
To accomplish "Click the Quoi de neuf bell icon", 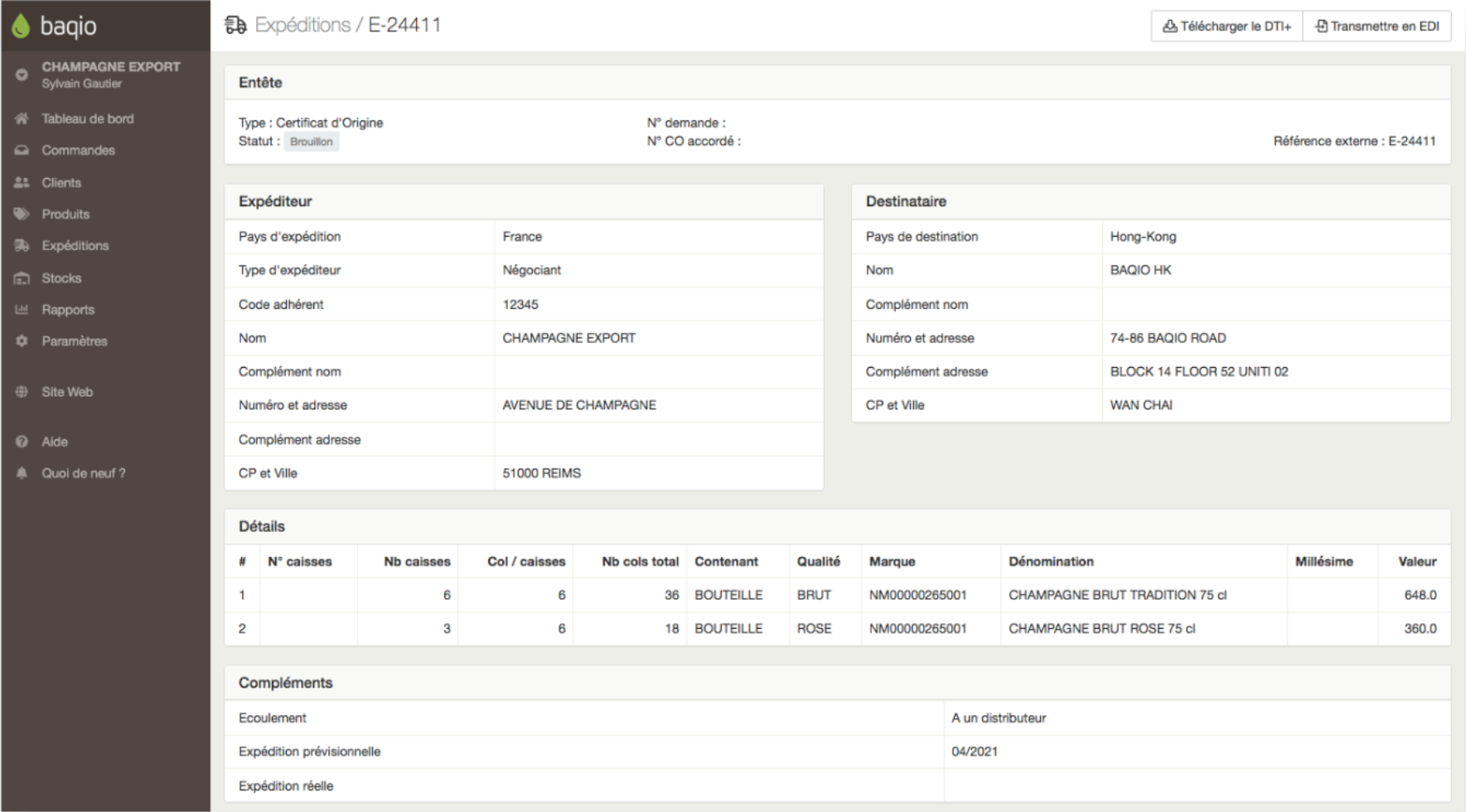I will (x=22, y=473).
